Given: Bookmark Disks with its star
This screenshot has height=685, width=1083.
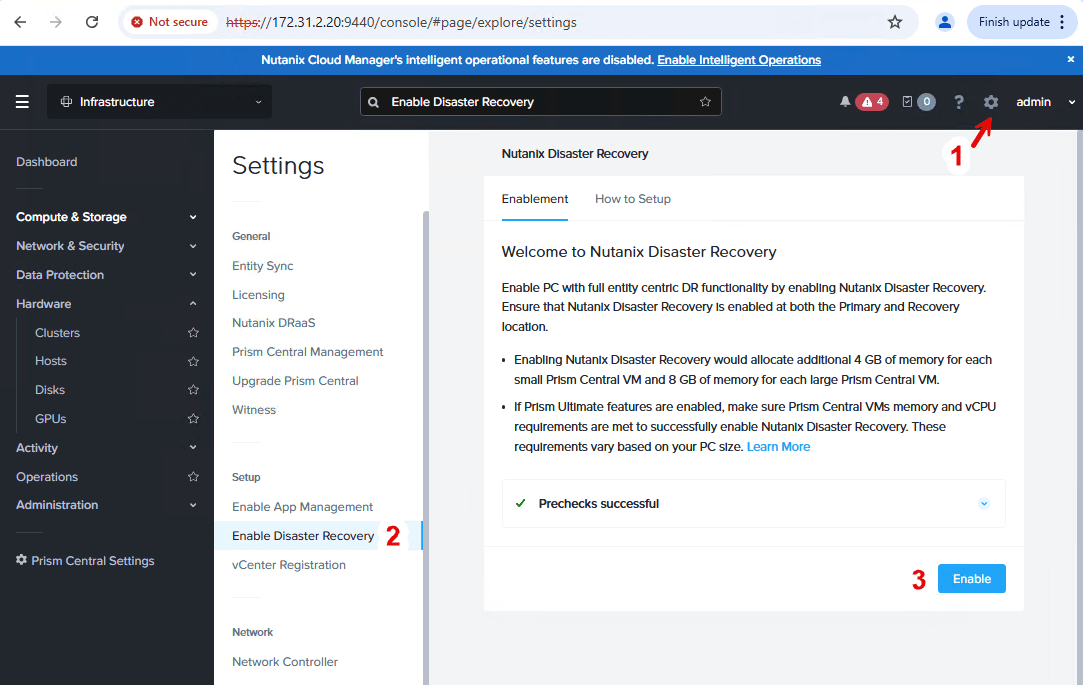Looking at the screenshot, I should pyautogui.click(x=193, y=390).
